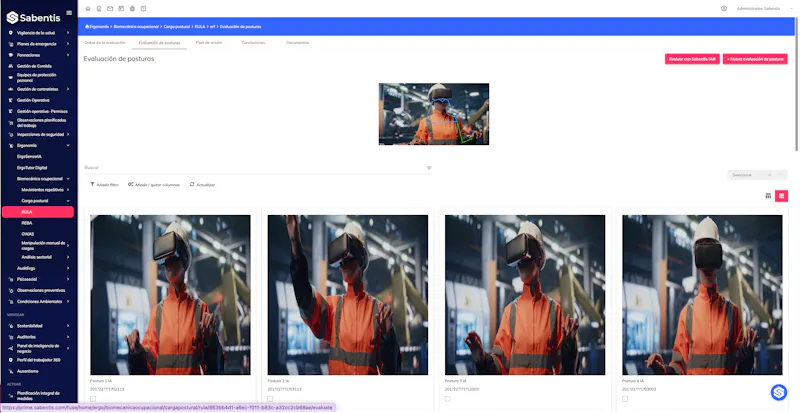Image resolution: width=800 pixels, height=413 pixels.
Task: Click the search filter funnel icon
Action: coord(429,168)
